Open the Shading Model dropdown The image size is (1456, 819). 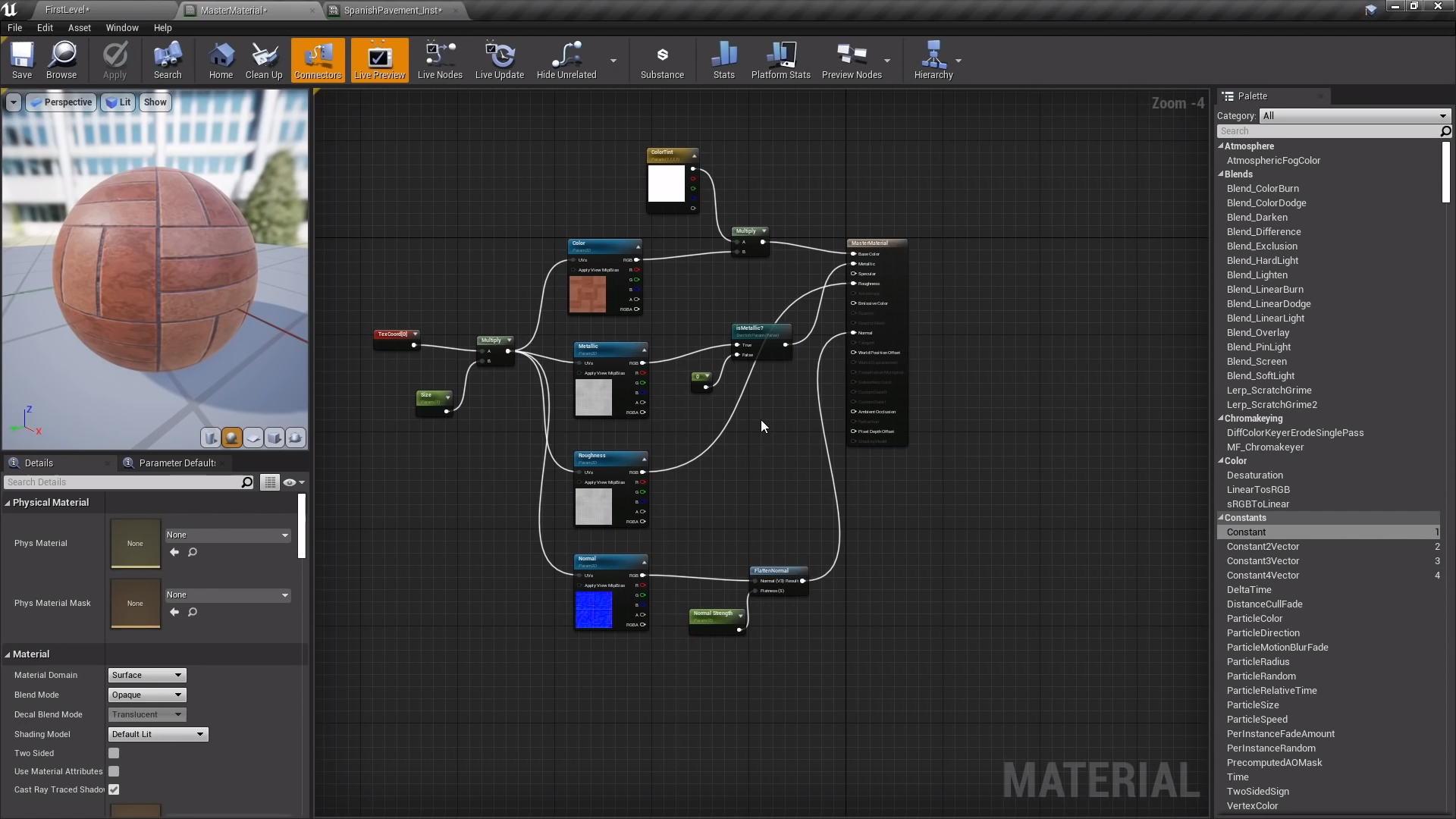pos(158,734)
